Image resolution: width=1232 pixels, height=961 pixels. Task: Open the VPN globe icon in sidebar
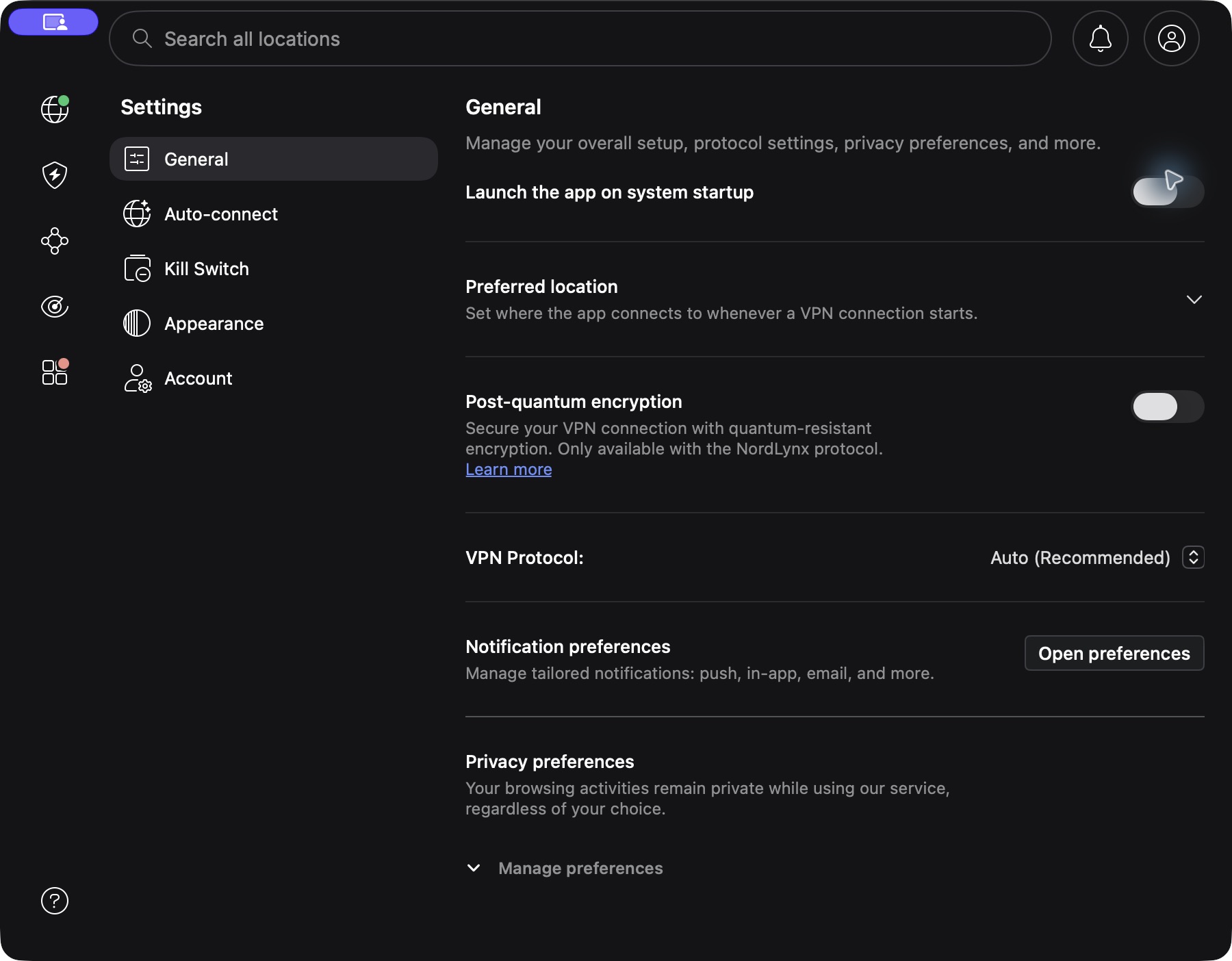(55, 109)
